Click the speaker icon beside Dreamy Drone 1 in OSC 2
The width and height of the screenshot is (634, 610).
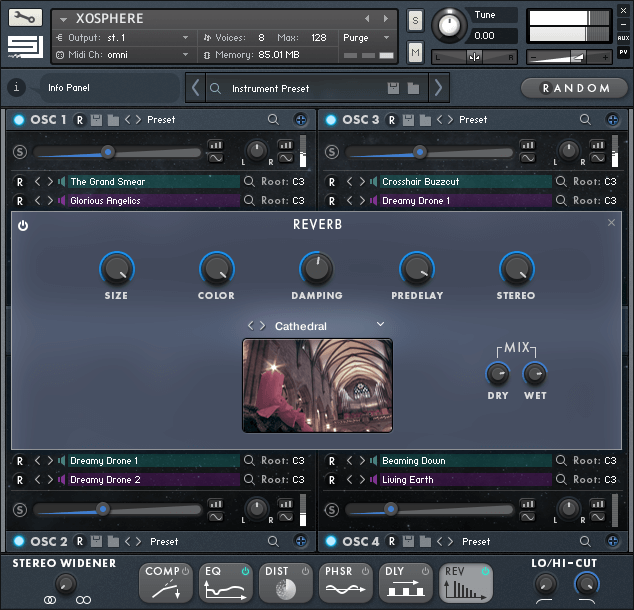coord(61,460)
